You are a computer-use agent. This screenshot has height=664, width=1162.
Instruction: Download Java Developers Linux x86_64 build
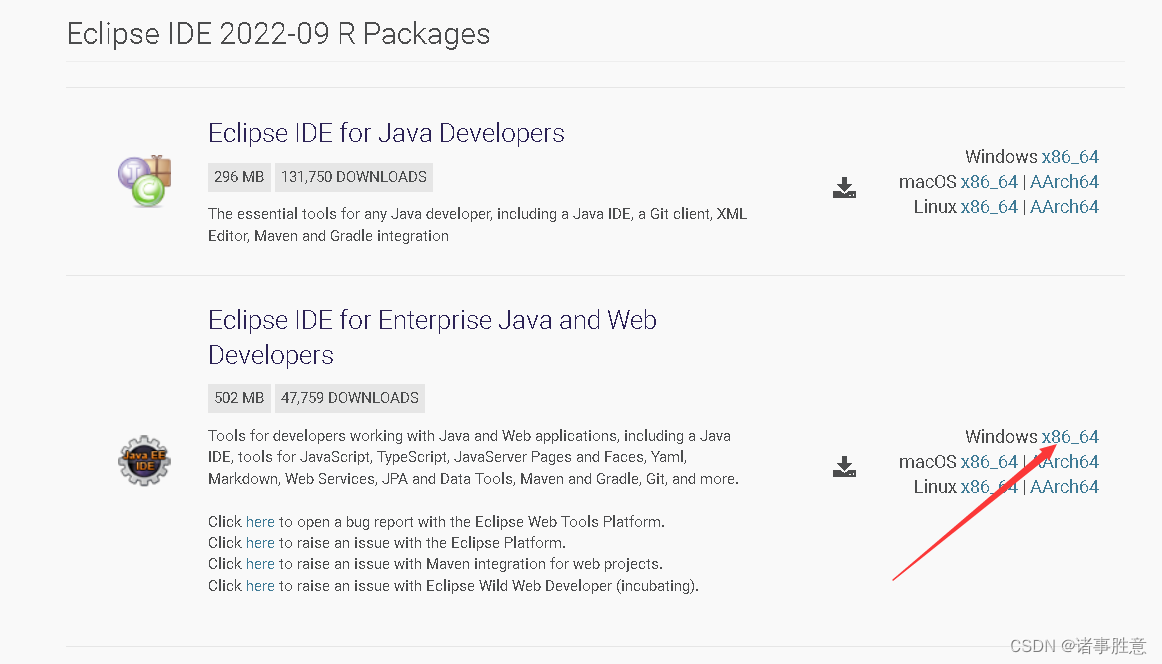point(989,208)
